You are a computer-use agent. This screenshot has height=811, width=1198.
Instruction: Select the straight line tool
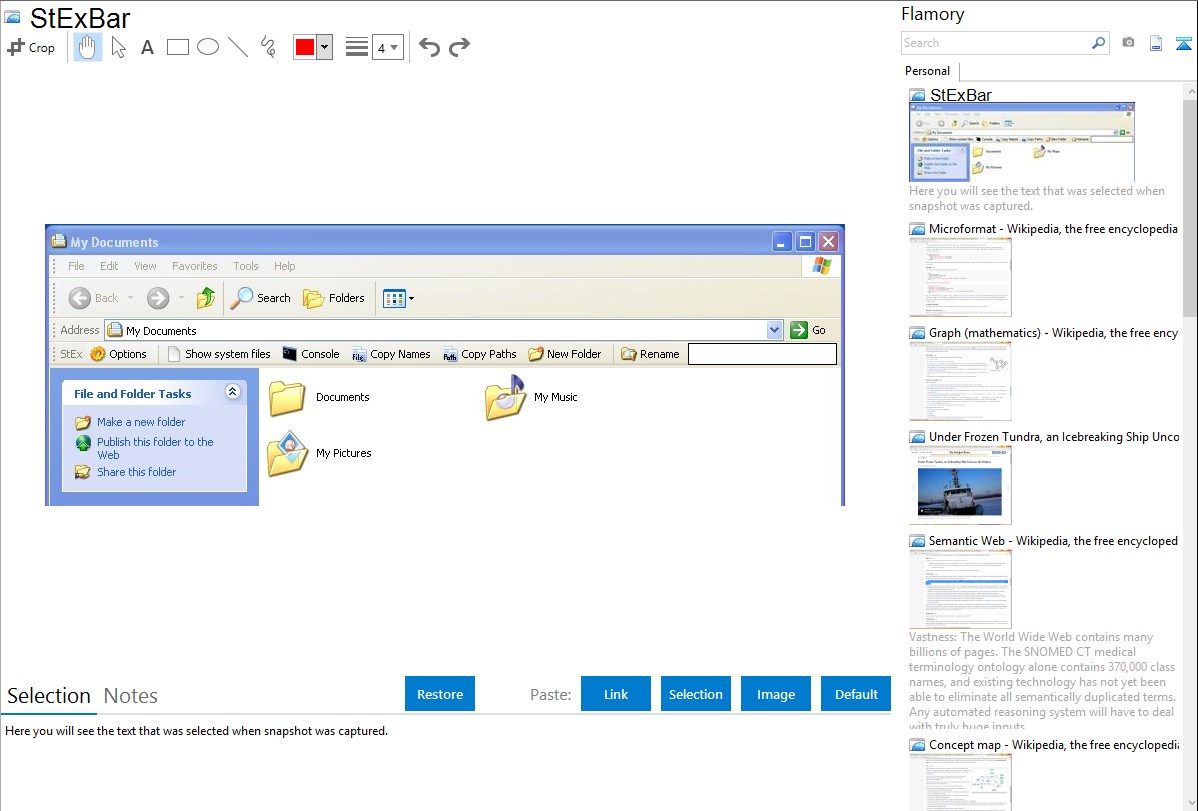pos(238,47)
